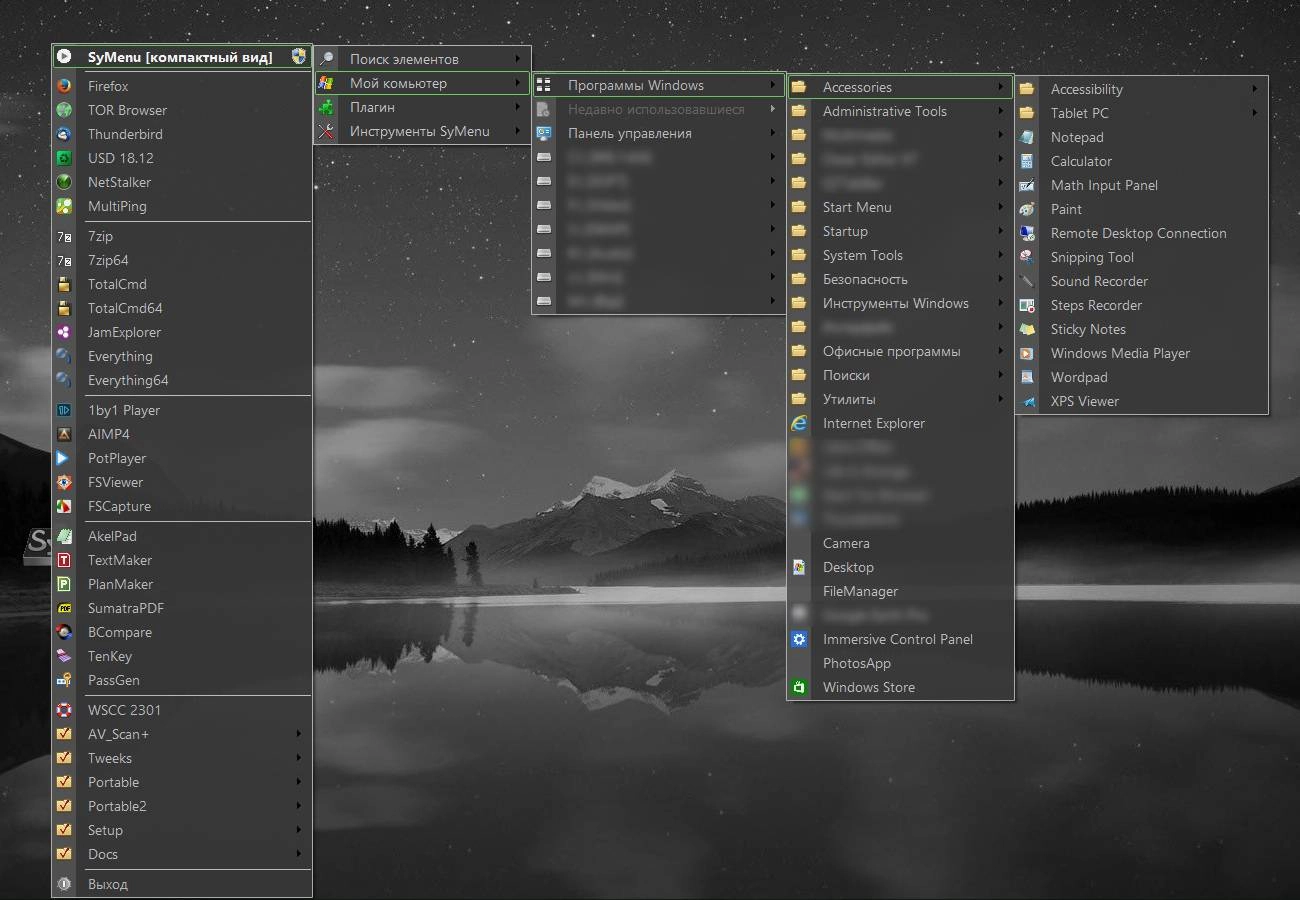Open the Startup folder entry
Screen dimensions: 1300x900
(x=900, y=231)
